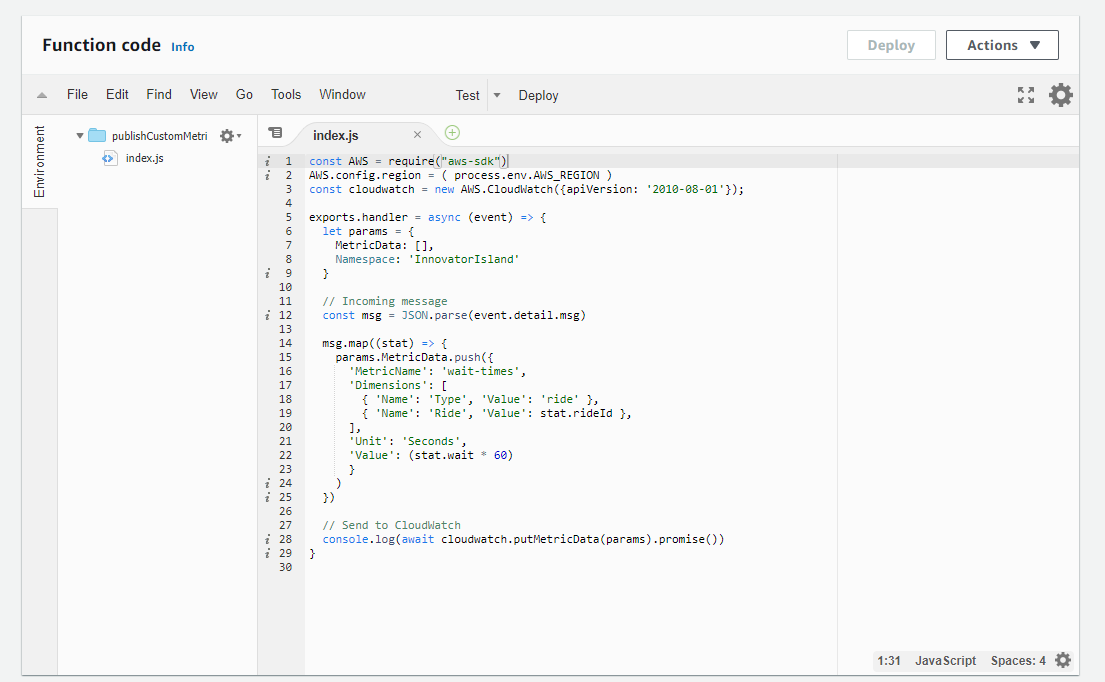Toggle the Environment side panel
Screen dimensions: 1105x682
(x=40, y=162)
